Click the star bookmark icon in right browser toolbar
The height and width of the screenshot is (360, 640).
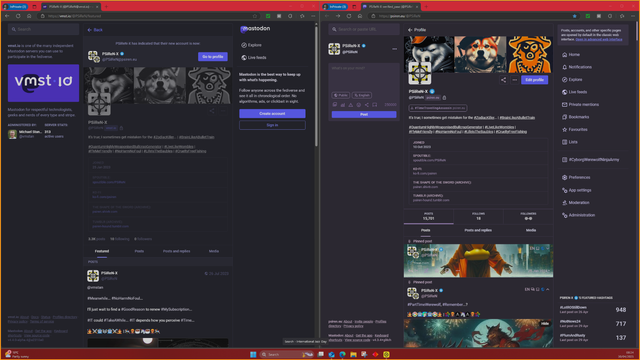[575, 16]
